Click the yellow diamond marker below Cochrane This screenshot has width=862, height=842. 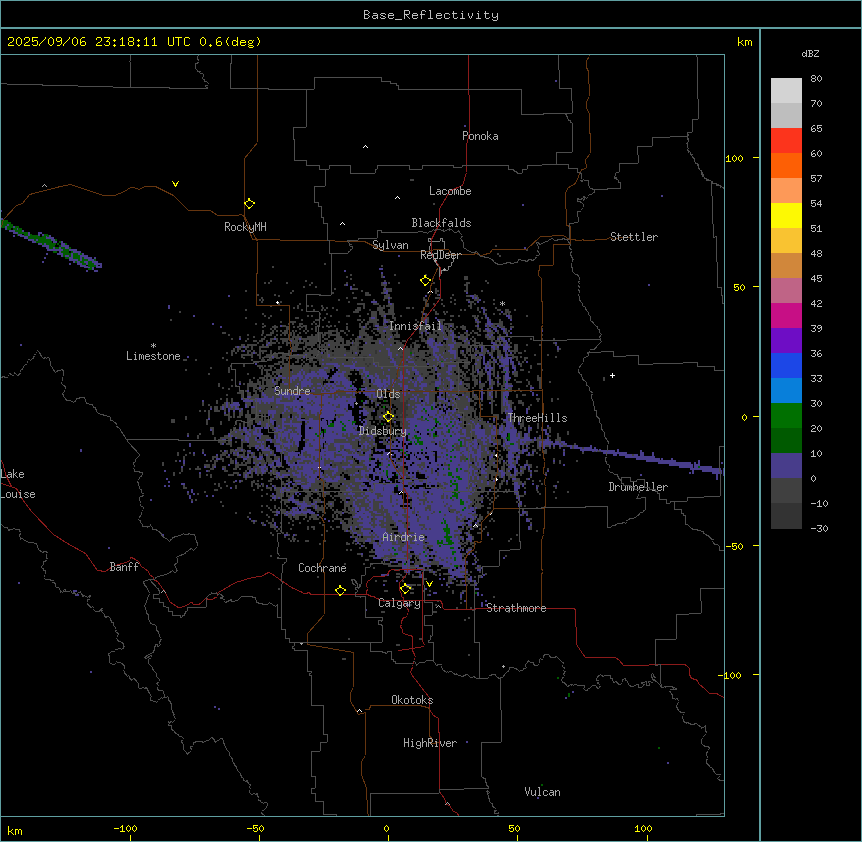pyautogui.click(x=340, y=590)
